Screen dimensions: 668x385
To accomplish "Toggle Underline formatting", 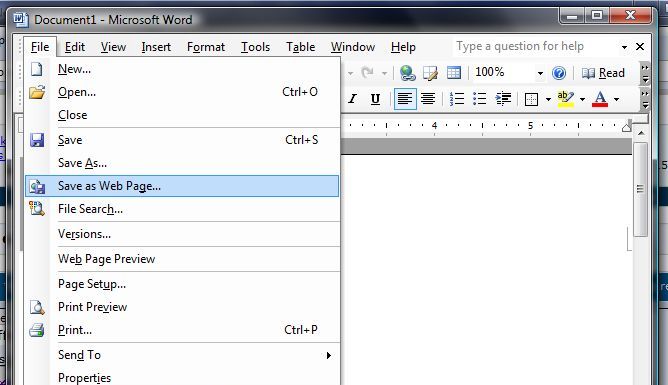I will pyautogui.click(x=375, y=99).
